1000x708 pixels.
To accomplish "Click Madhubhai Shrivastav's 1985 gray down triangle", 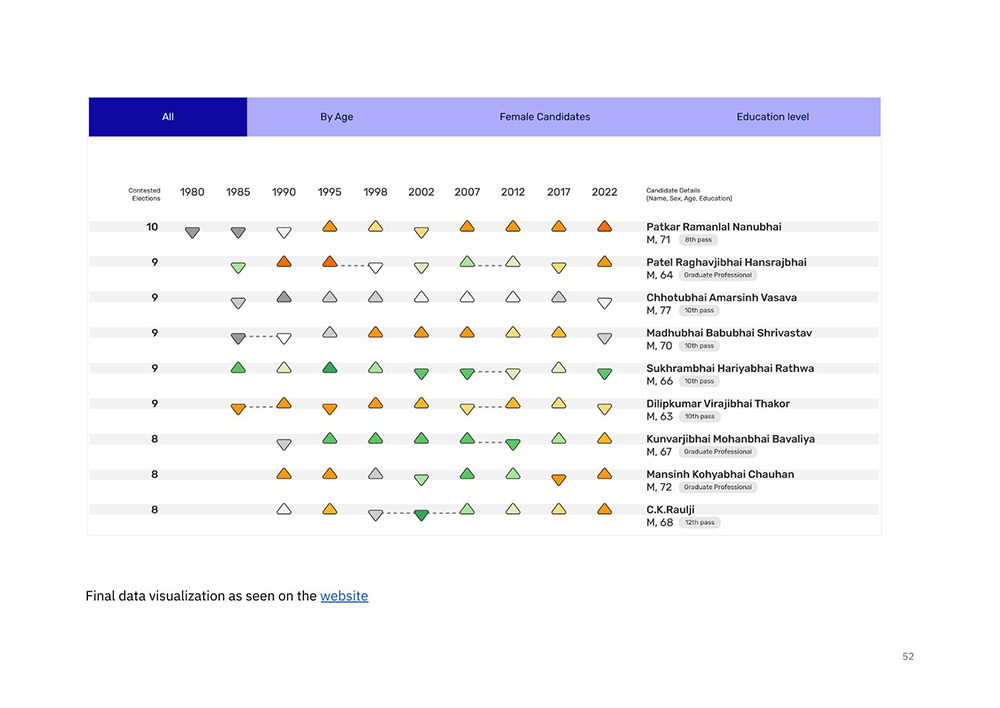I will coord(238,339).
